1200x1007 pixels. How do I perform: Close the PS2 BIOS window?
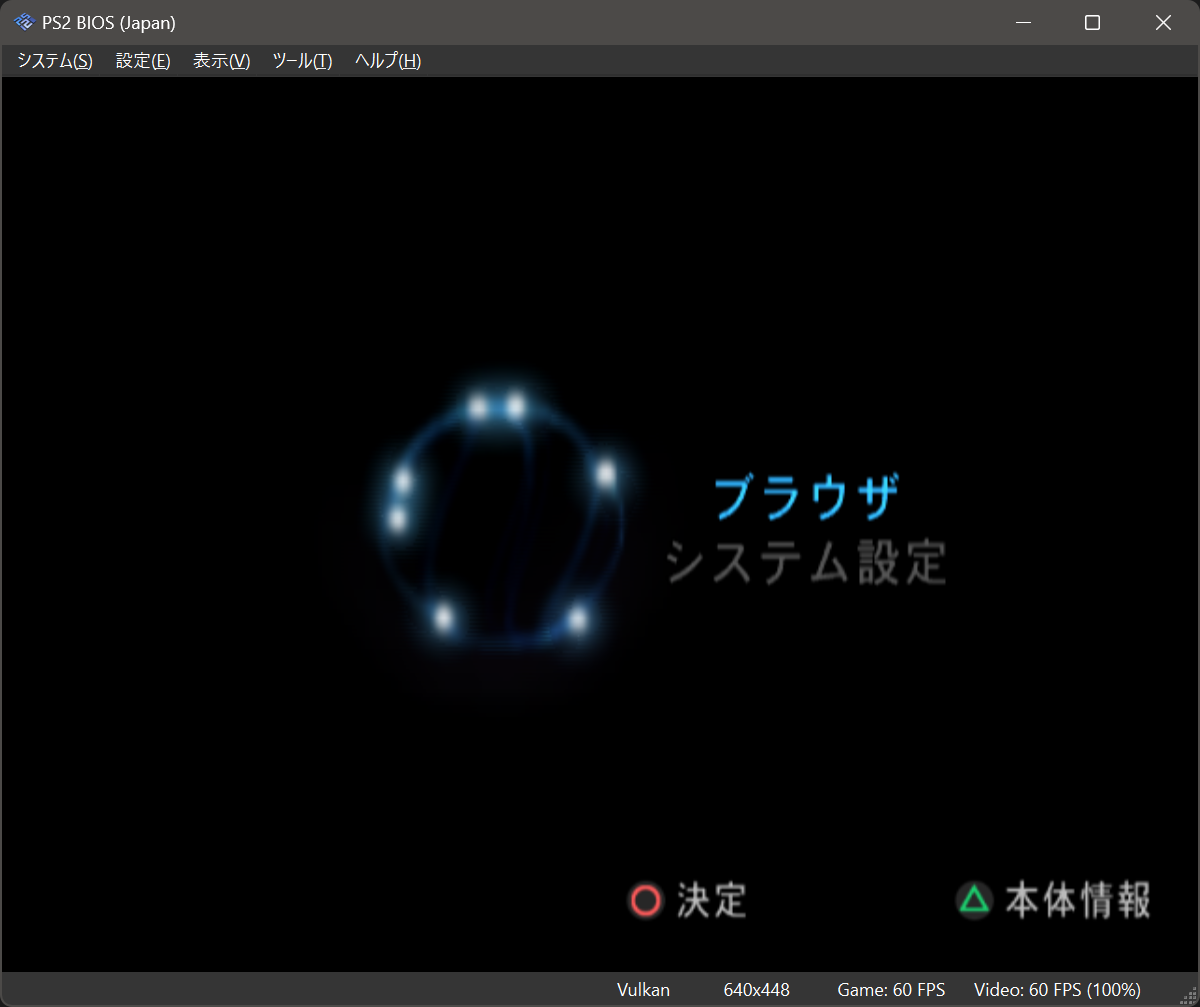(1163, 23)
